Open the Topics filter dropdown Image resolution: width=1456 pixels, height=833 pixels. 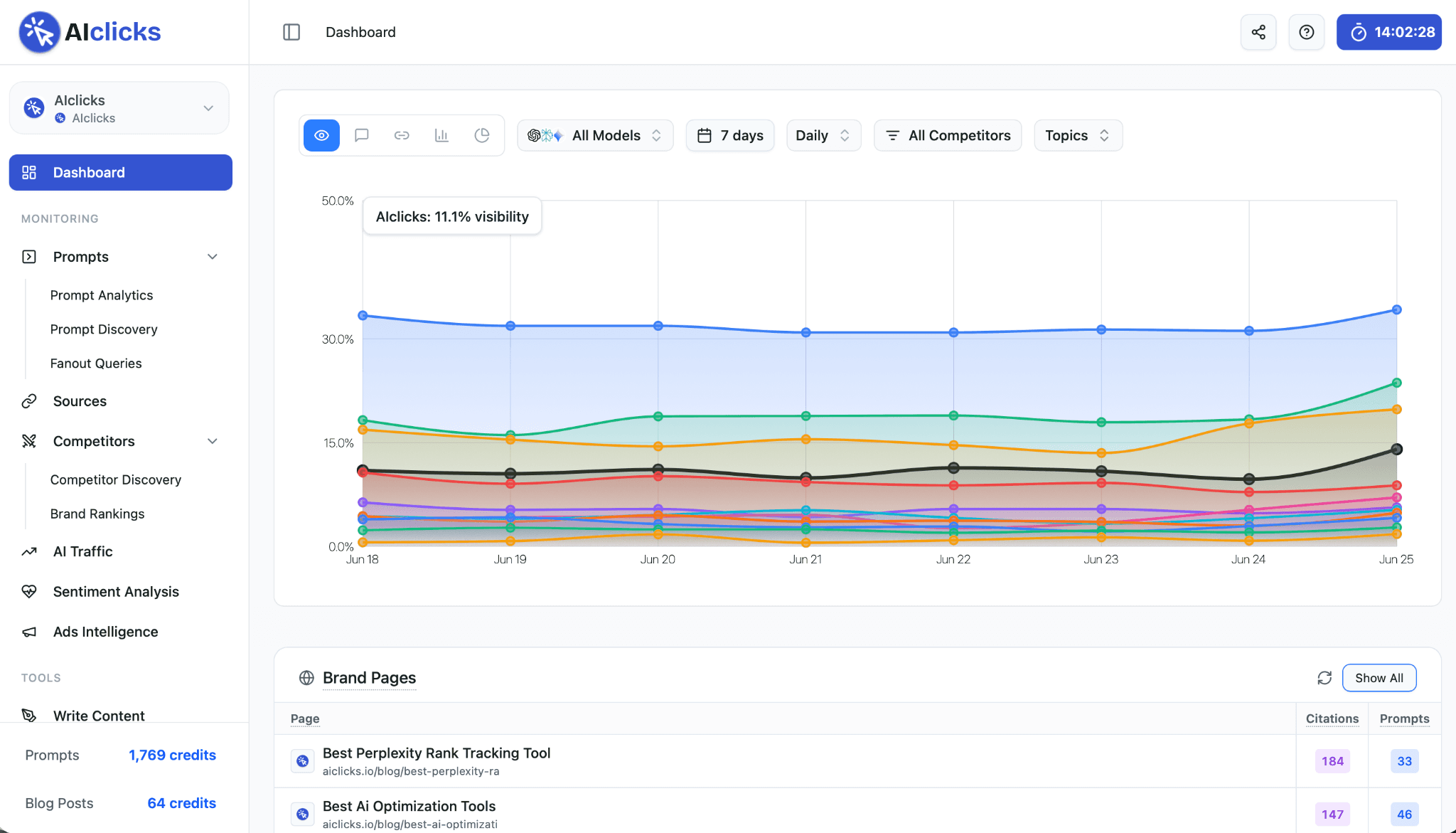pos(1078,135)
